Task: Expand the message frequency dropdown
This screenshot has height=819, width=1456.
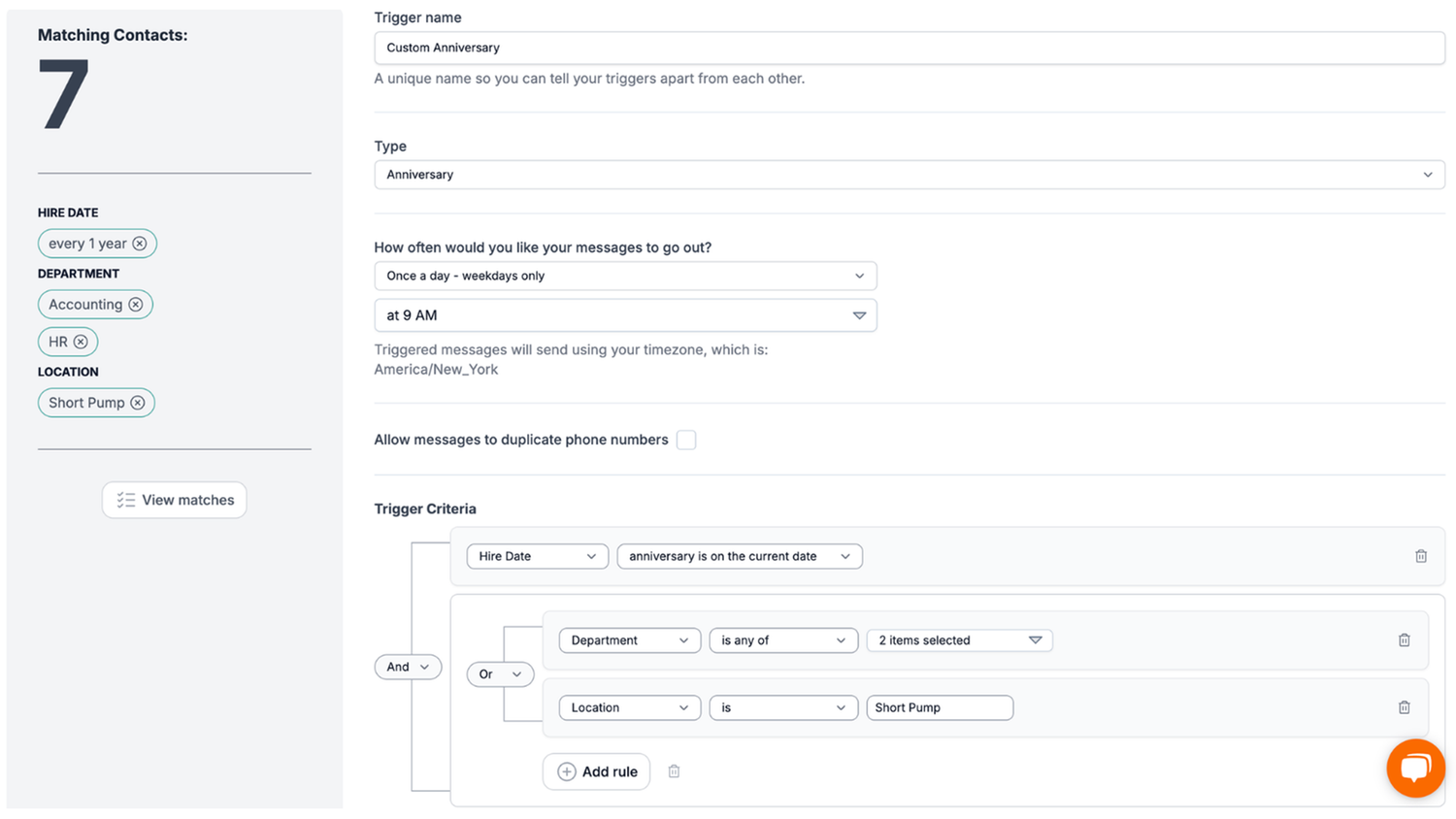Action: [625, 276]
